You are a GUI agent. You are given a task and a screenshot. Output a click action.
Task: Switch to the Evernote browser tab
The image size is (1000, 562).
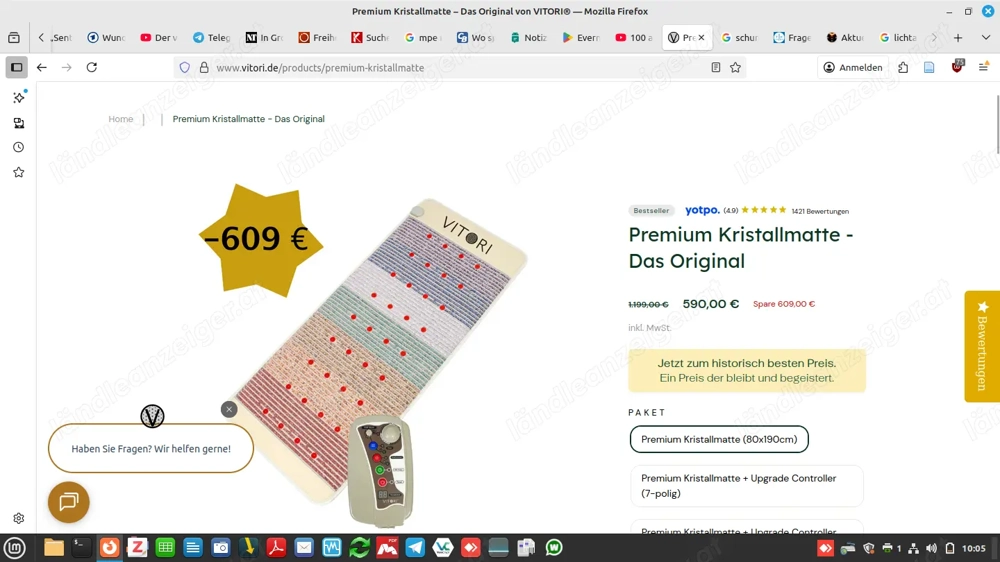click(x=580, y=38)
